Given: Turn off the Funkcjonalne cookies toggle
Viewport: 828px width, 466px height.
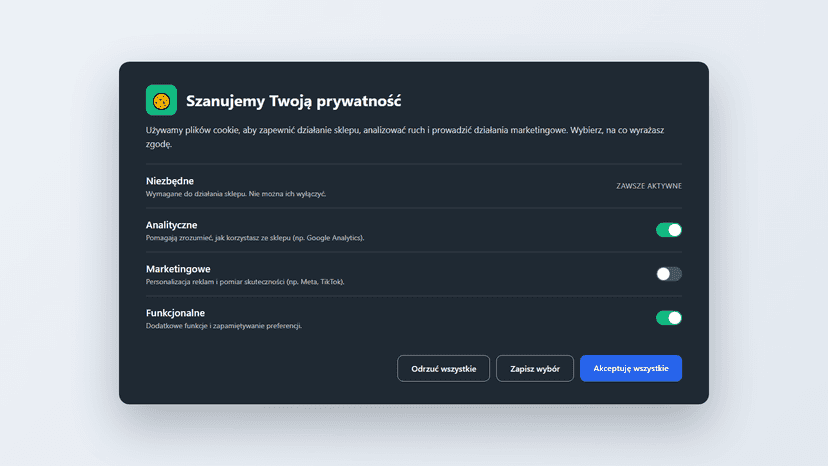Looking at the screenshot, I should pyautogui.click(x=669, y=318).
